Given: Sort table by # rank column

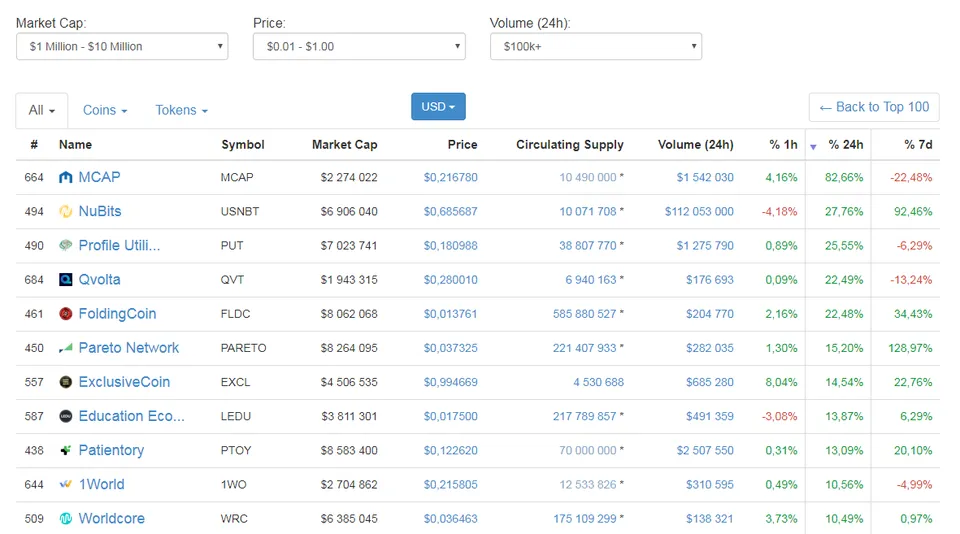Looking at the screenshot, I should pos(34,145).
